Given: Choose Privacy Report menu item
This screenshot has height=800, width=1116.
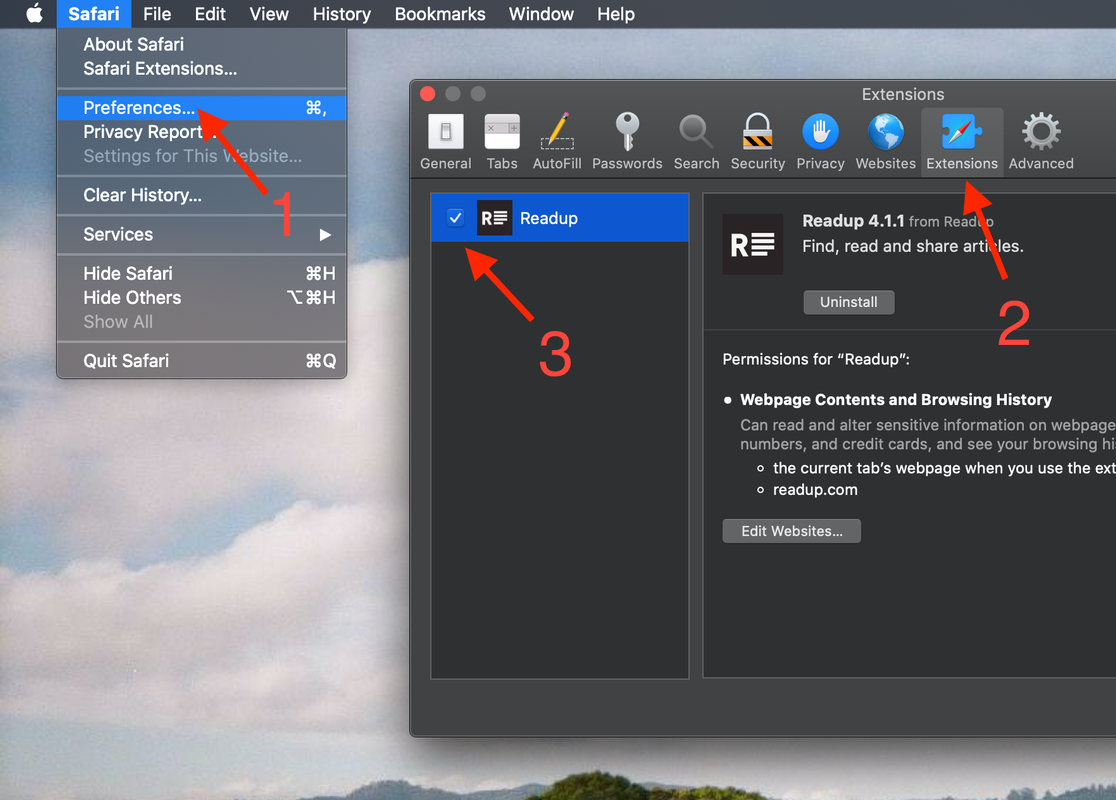Looking at the screenshot, I should [201, 132].
